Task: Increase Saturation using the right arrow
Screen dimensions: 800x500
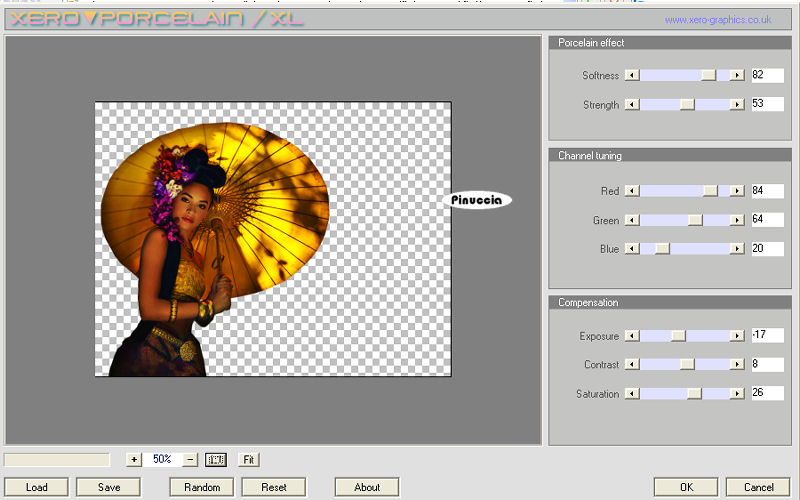Action: point(737,394)
